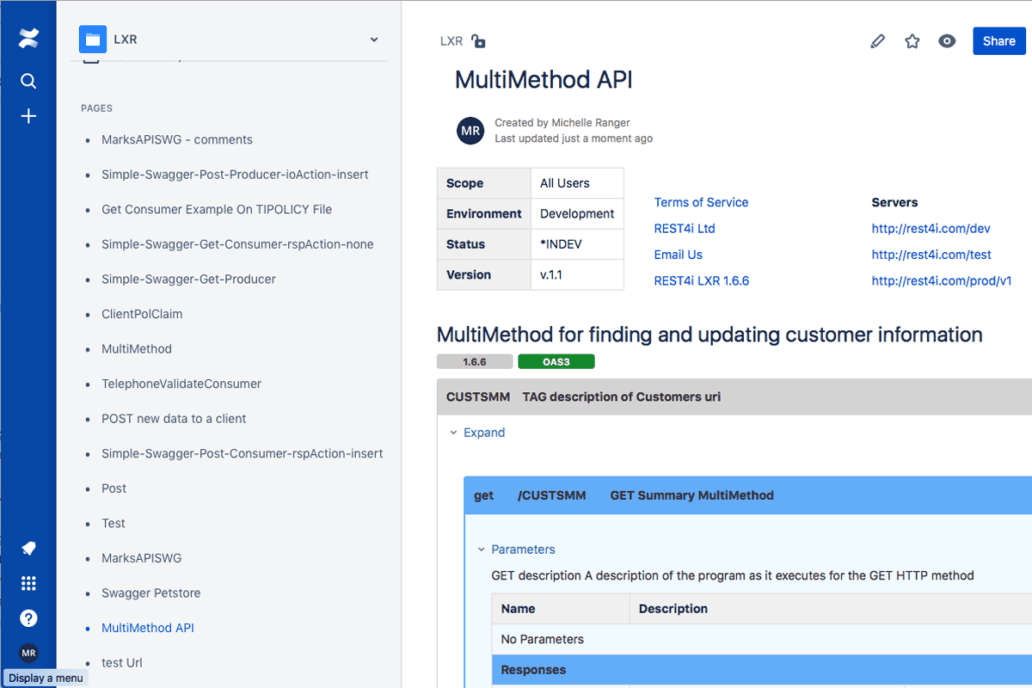Open Swagger Petstore page in sidebar
The image size is (1032, 688).
[151, 593]
